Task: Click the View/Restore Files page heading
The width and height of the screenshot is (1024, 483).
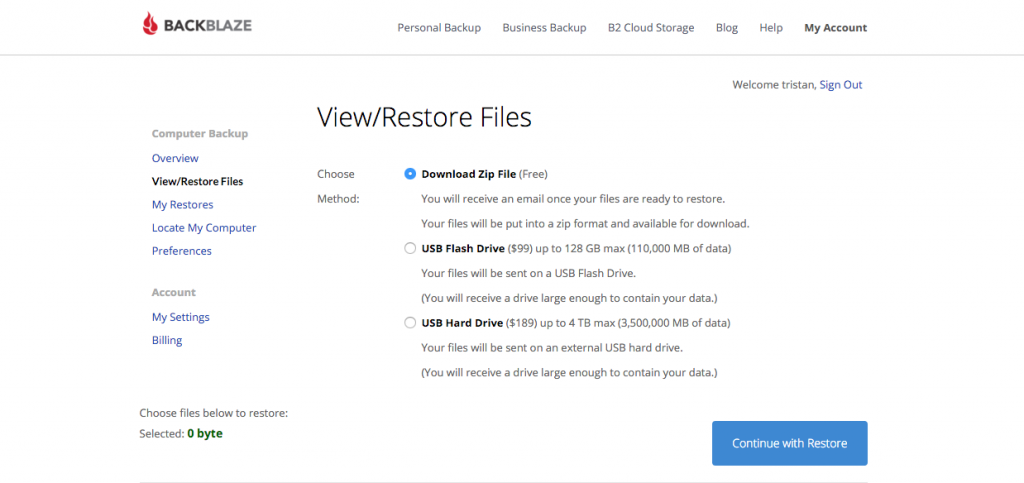Action: coord(424,117)
